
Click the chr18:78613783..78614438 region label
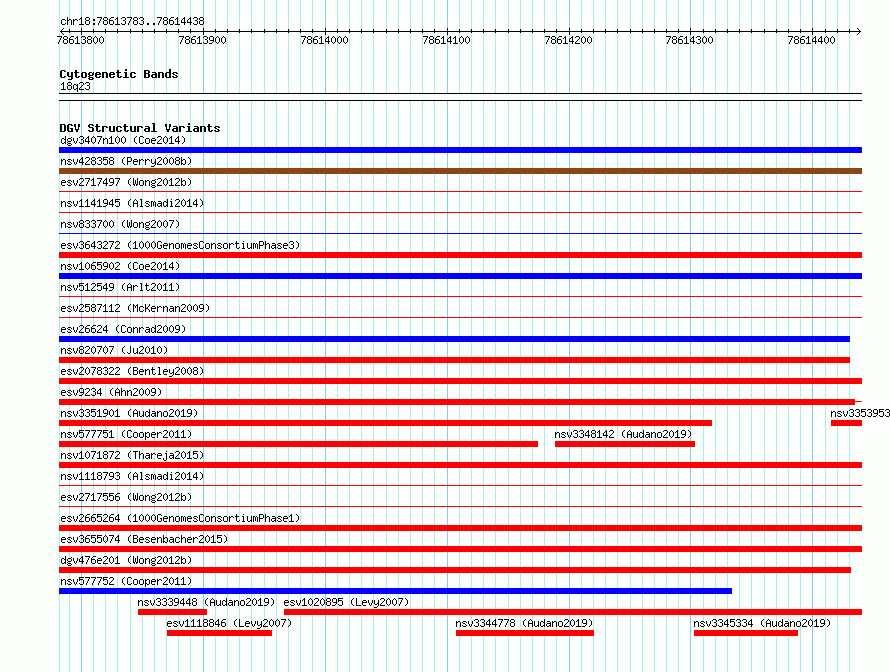pos(132,21)
